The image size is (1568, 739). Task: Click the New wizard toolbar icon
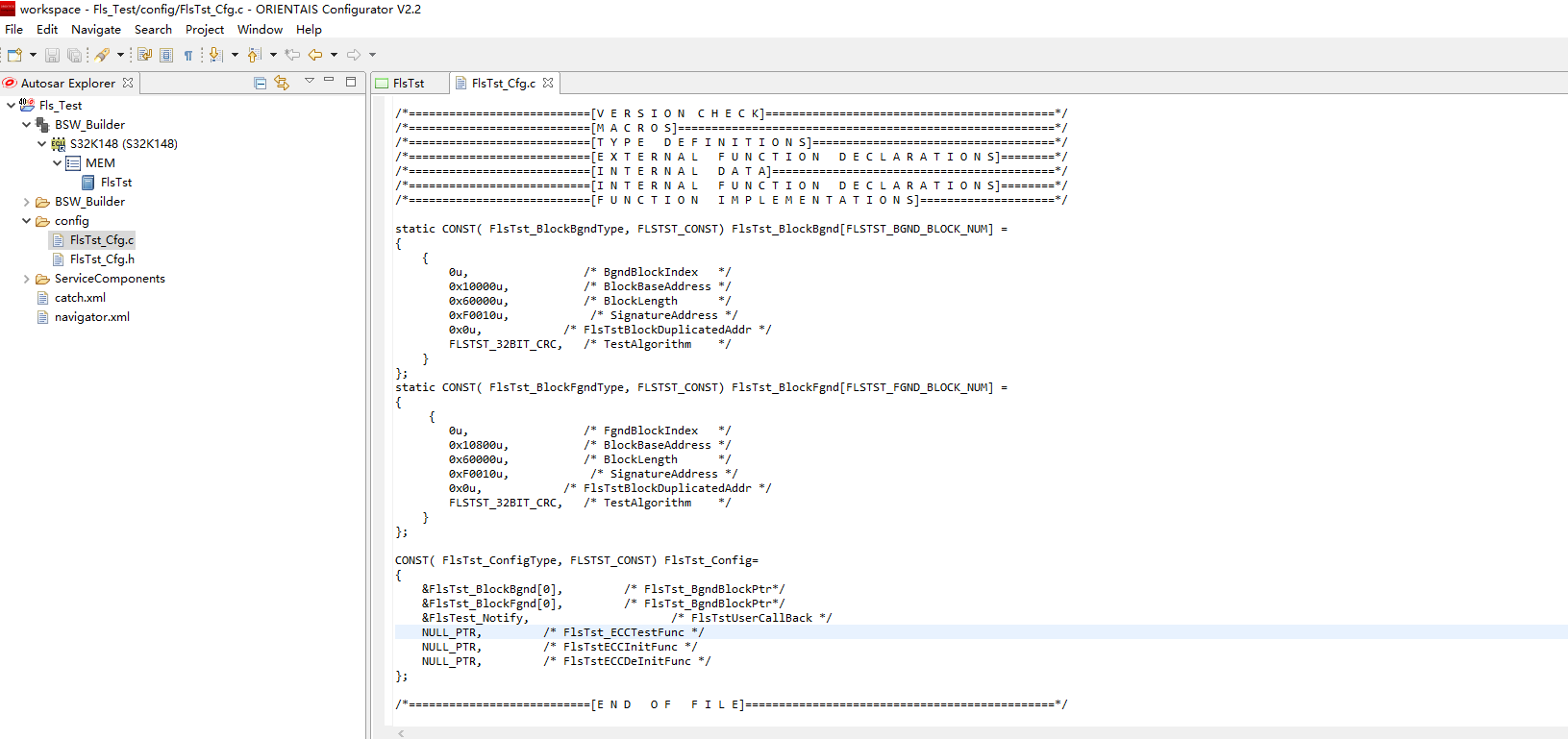click(x=14, y=55)
